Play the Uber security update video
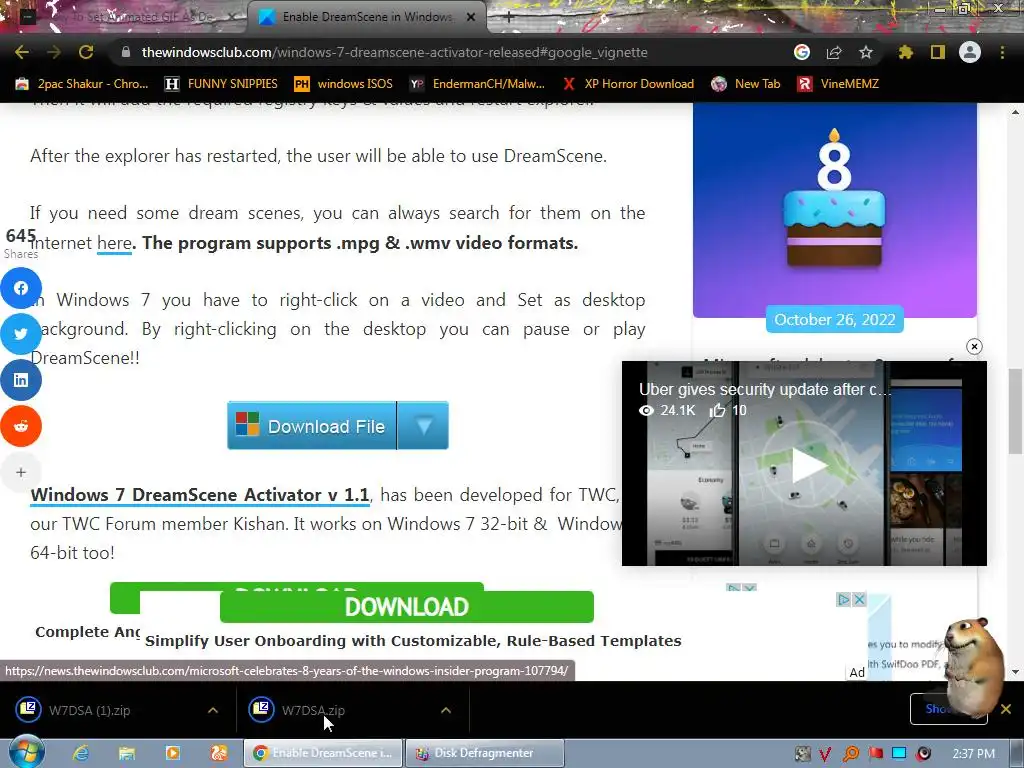 tap(808, 465)
